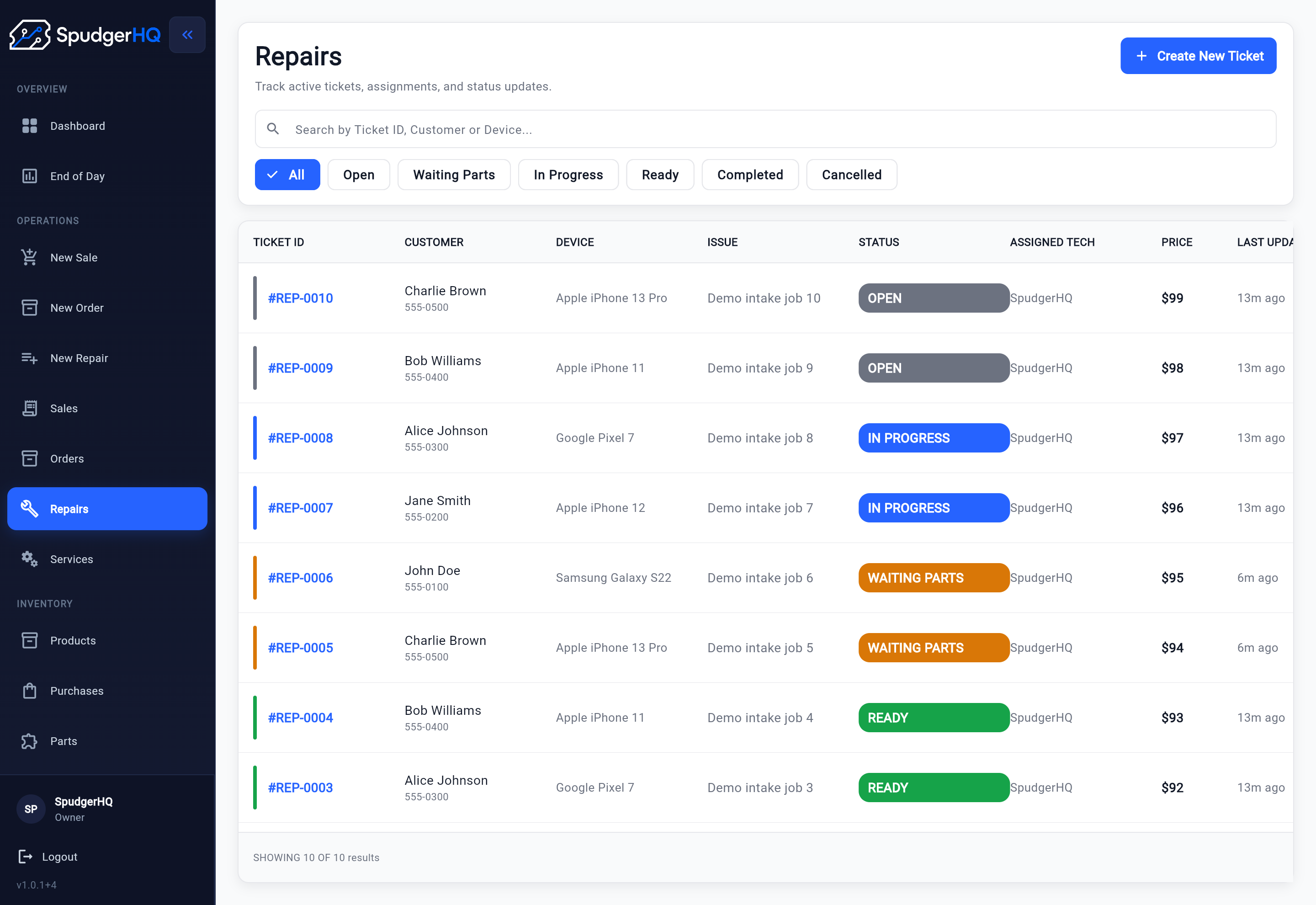This screenshot has height=905, width=1316.
Task: Show Completed repairs
Action: coord(750,175)
